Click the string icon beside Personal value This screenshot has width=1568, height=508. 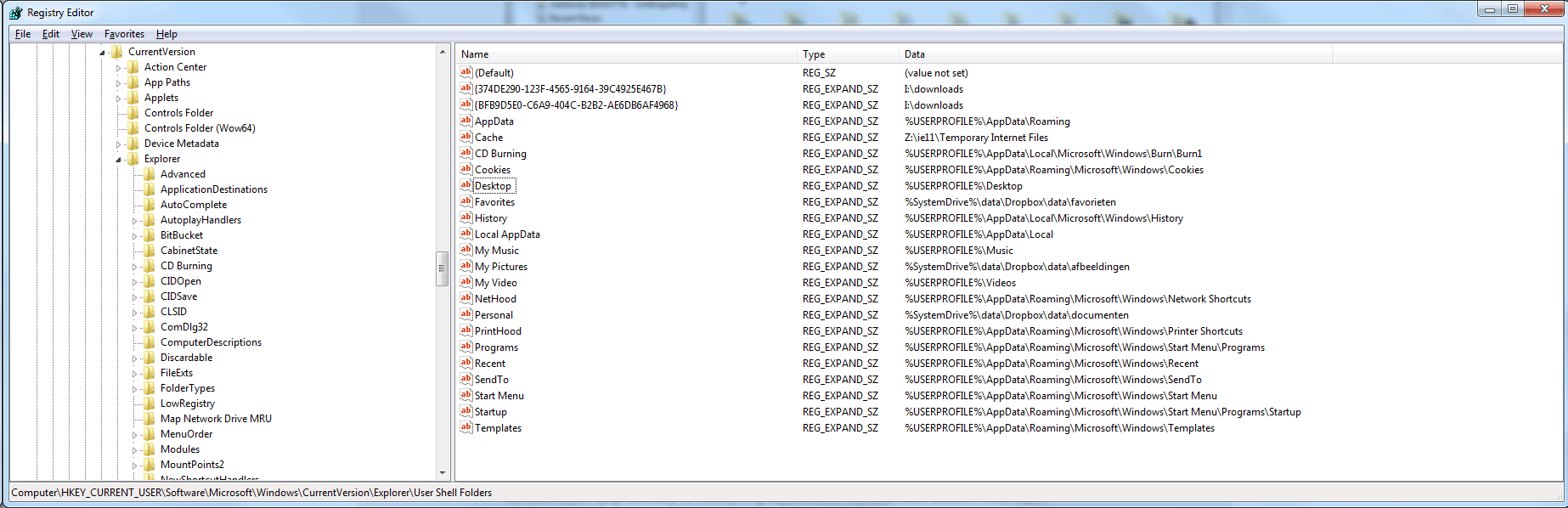coord(465,314)
